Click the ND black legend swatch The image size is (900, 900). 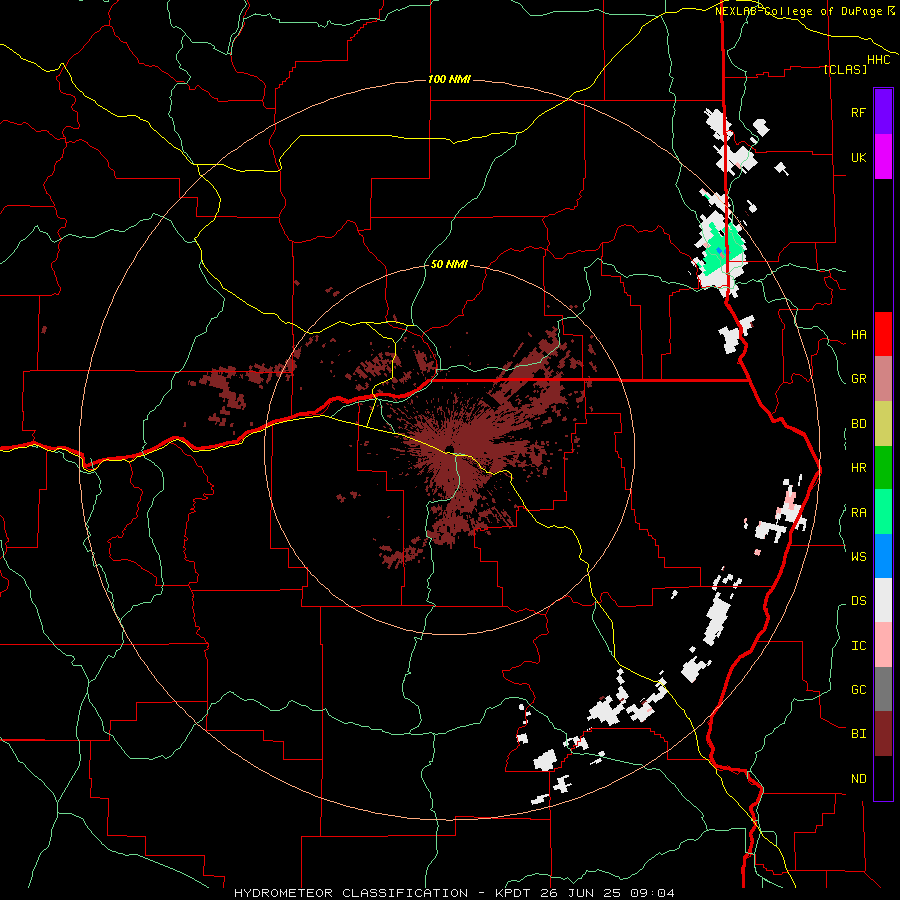(883, 778)
